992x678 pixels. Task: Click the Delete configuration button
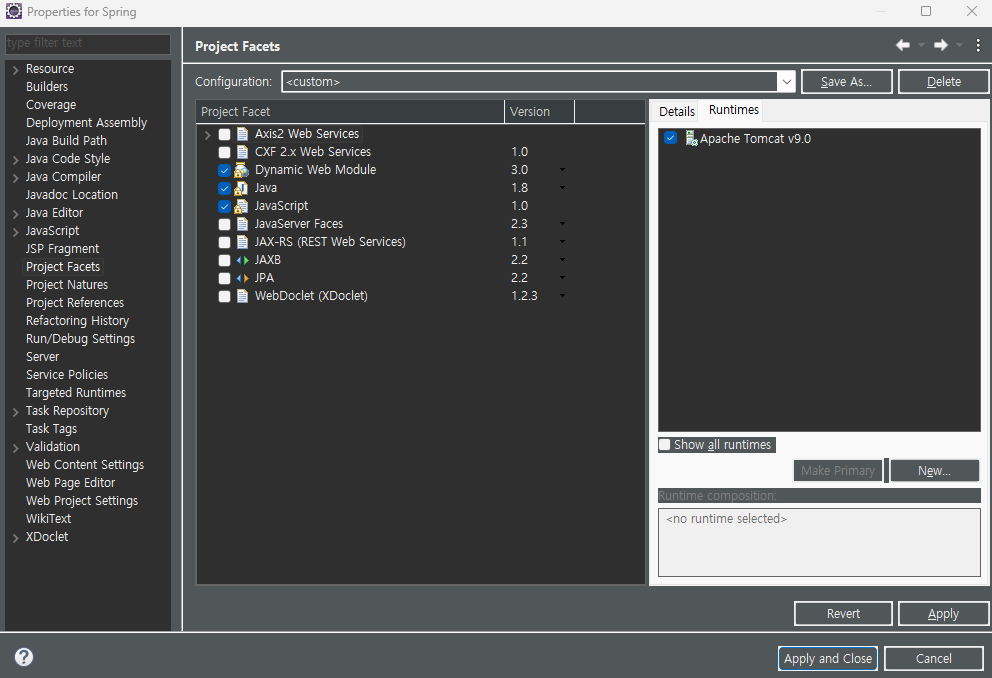tap(943, 82)
